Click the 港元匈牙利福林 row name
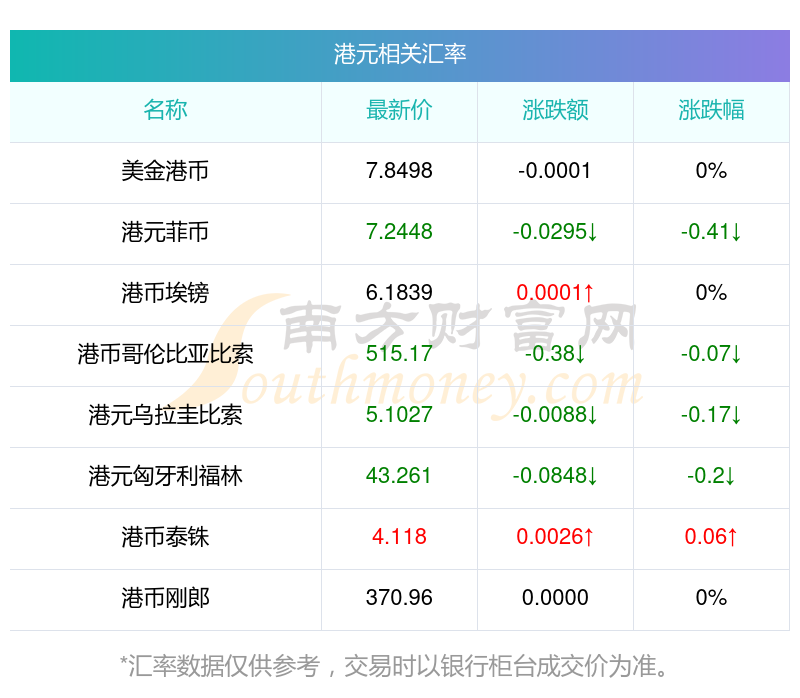The width and height of the screenshot is (800, 698). pos(165,476)
